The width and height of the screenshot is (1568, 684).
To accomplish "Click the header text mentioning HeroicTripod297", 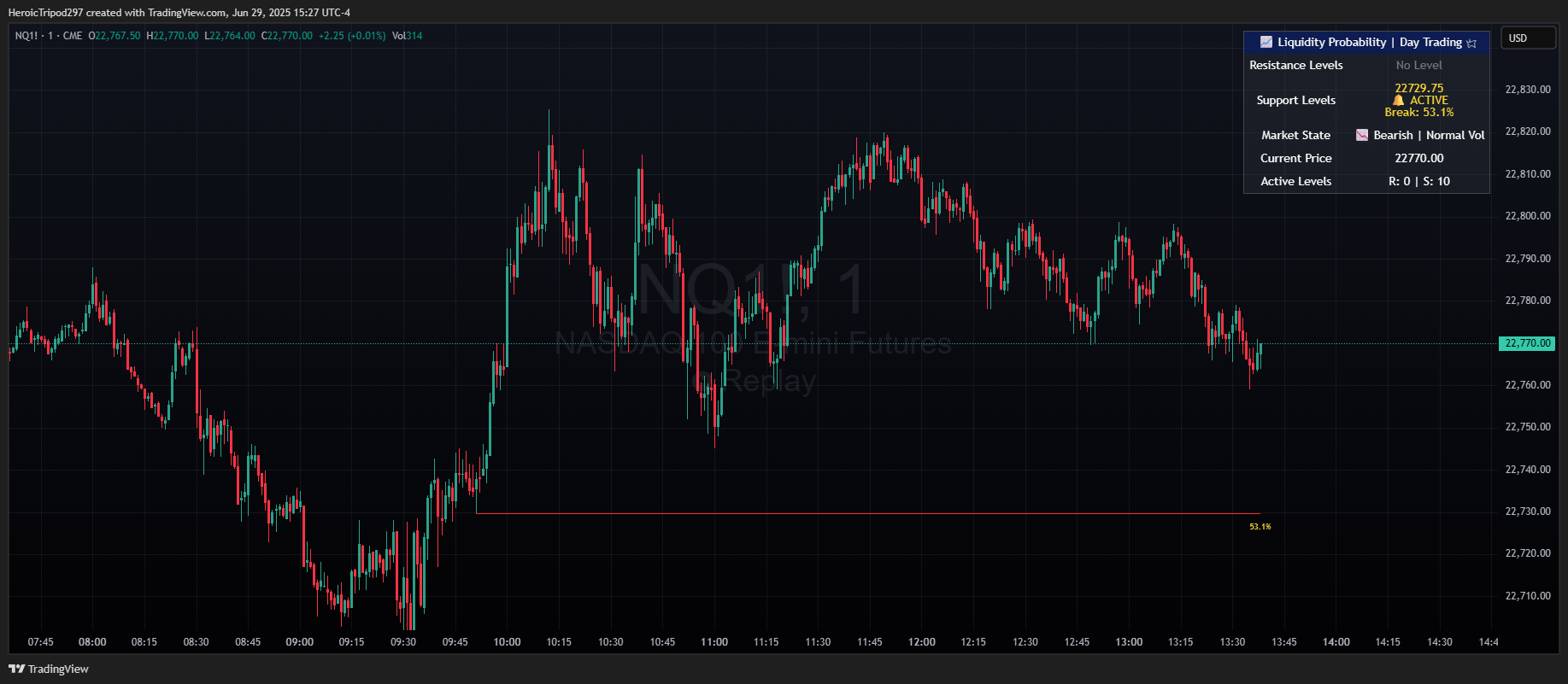I will point(179,12).
